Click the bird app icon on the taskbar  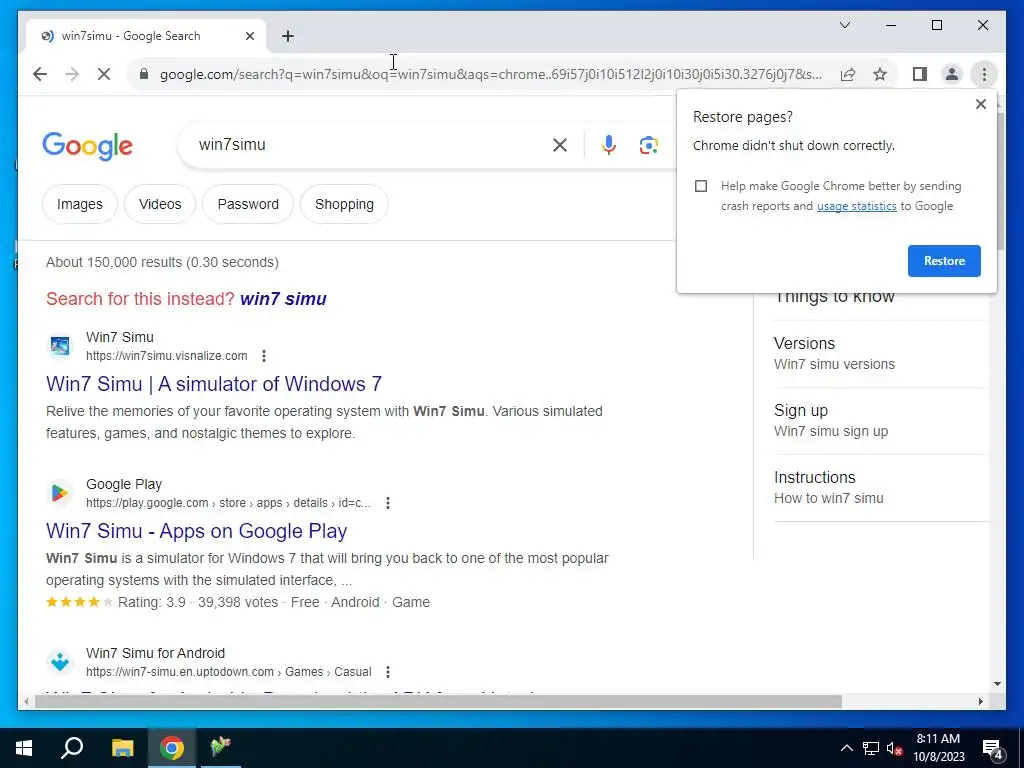[x=221, y=748]
